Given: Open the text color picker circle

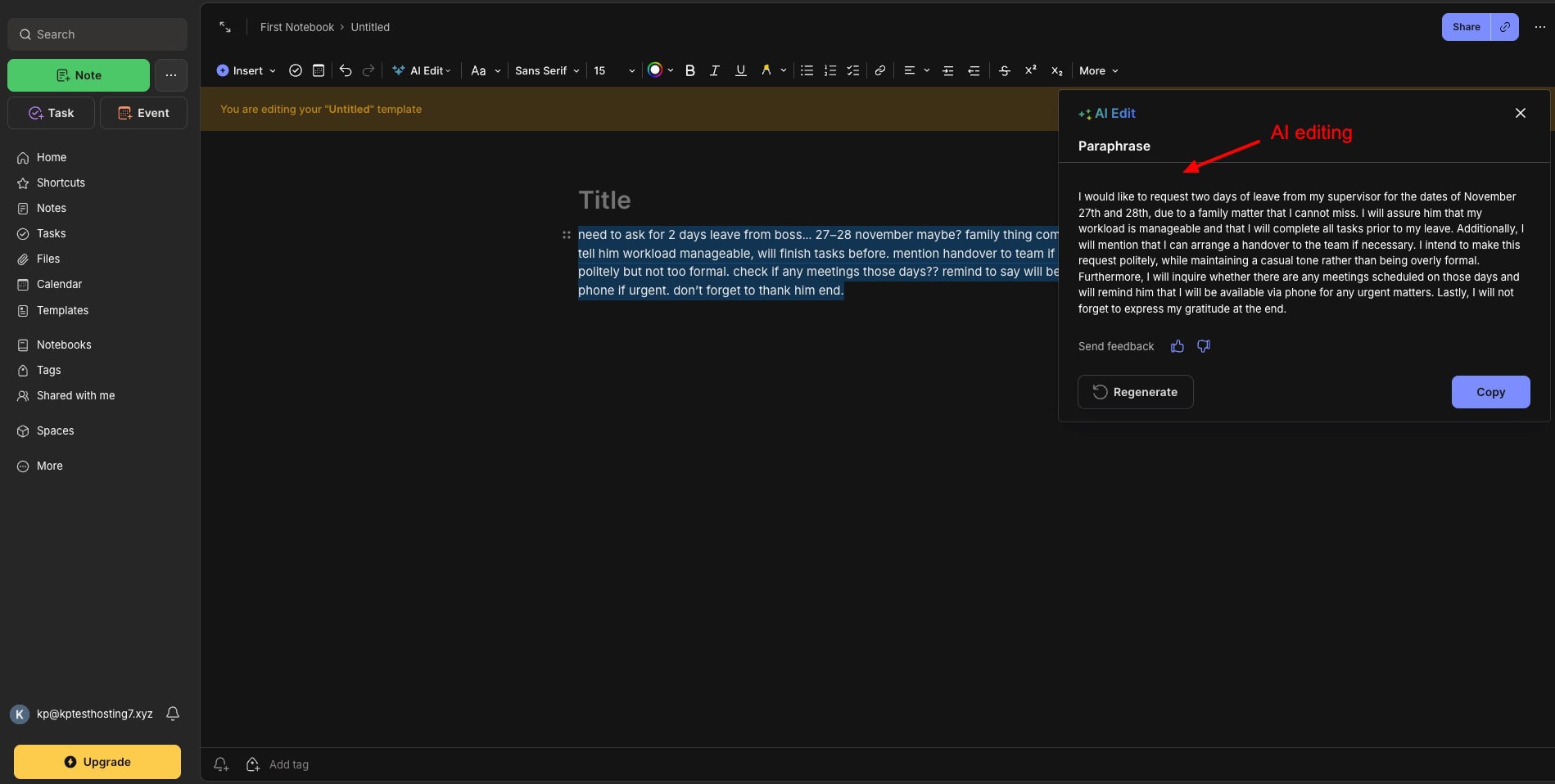Looking at the screenshot, I should [x=655, y=70].
